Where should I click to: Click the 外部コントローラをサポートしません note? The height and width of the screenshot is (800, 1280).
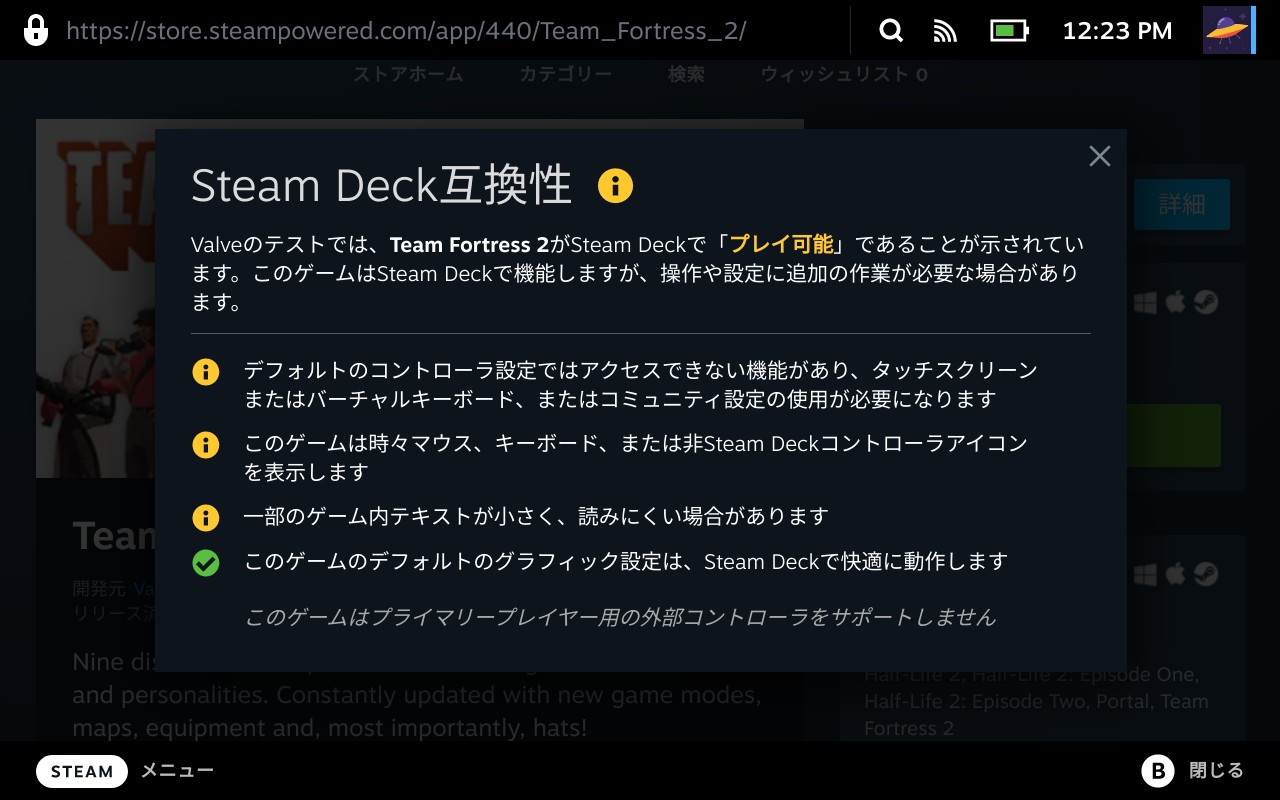pos(620,616)
